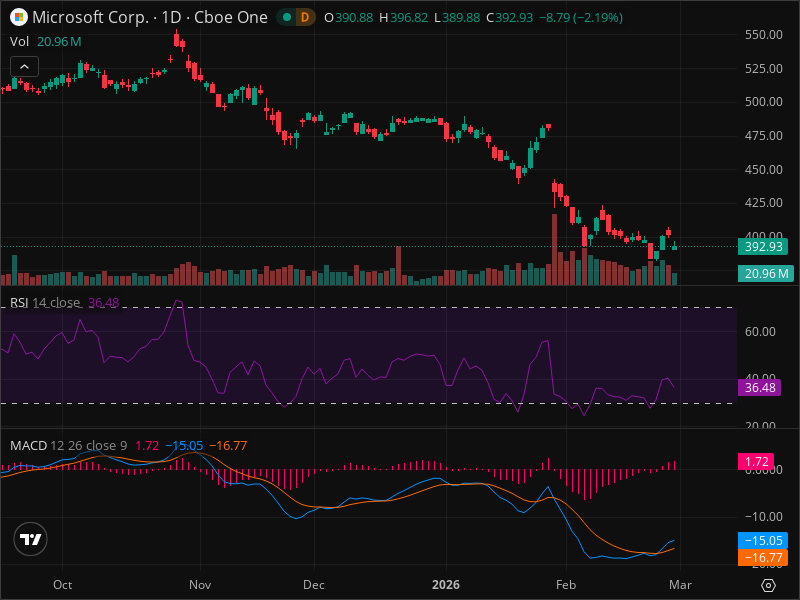Click the high value H396.82

click(404, 17)
